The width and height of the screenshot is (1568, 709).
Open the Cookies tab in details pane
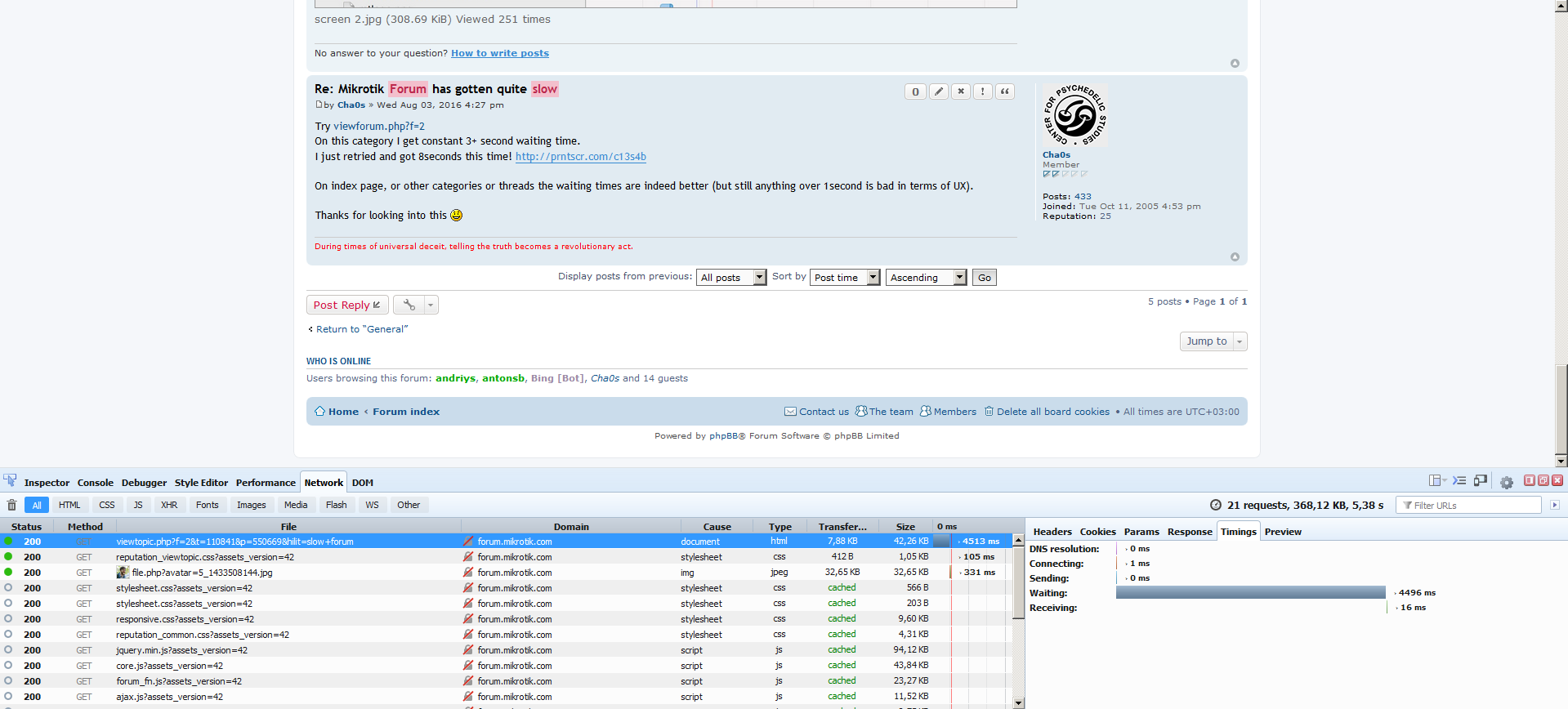(1097, 532)
